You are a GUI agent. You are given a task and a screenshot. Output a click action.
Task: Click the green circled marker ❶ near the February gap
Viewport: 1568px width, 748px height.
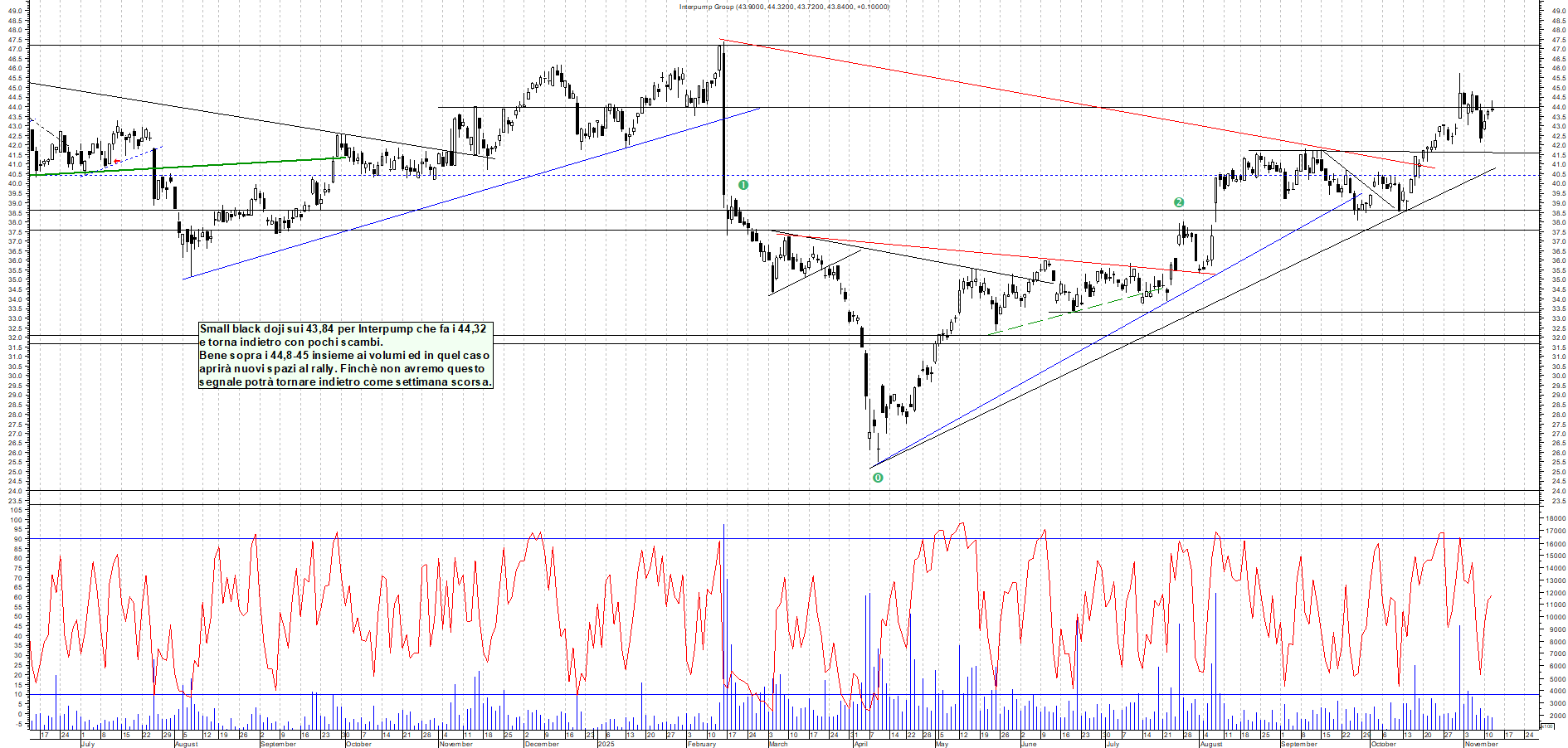(x=743, y=184)
